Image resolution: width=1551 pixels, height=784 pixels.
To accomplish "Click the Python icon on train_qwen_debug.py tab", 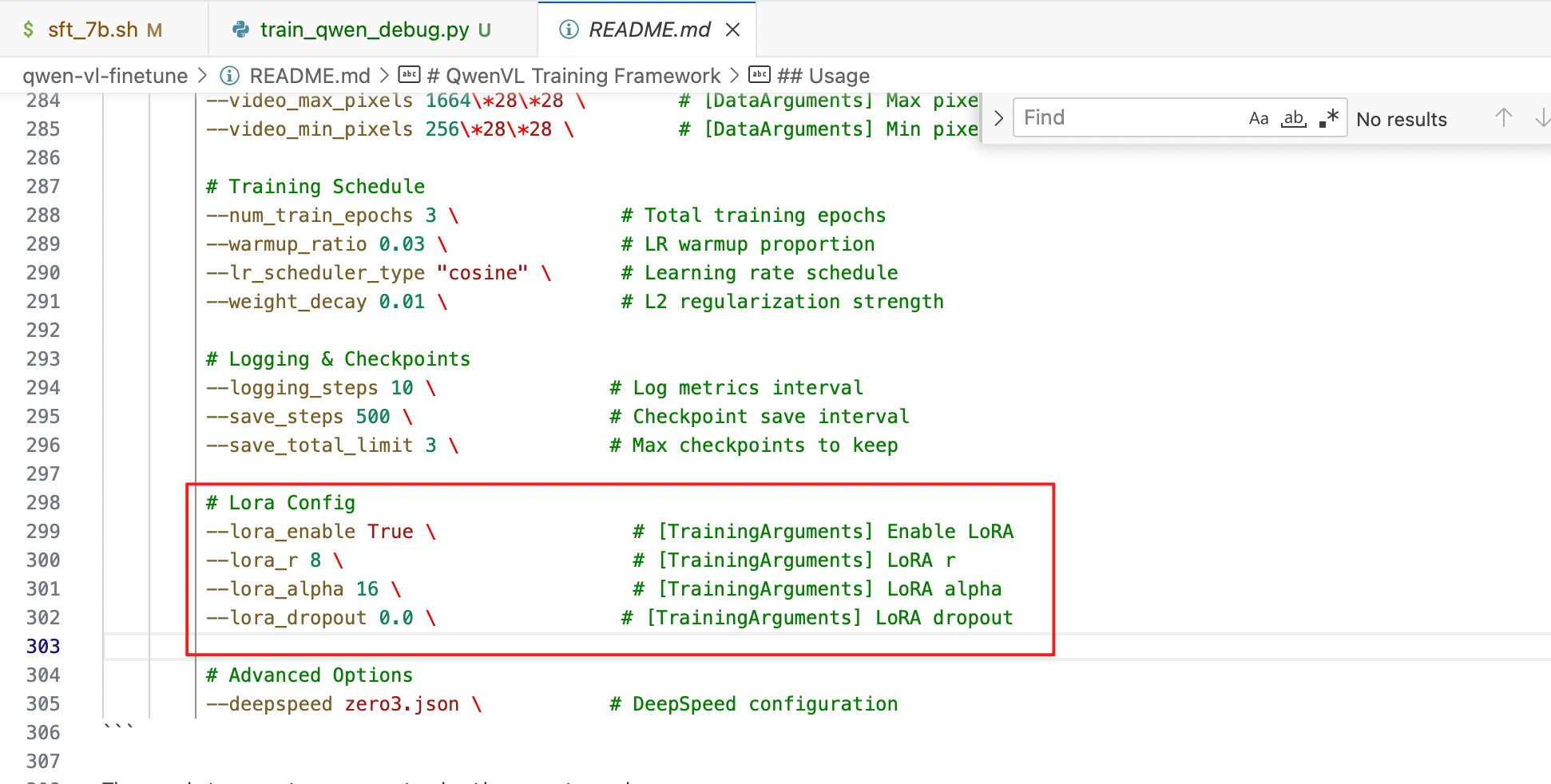I will click(x=240, y=30).
